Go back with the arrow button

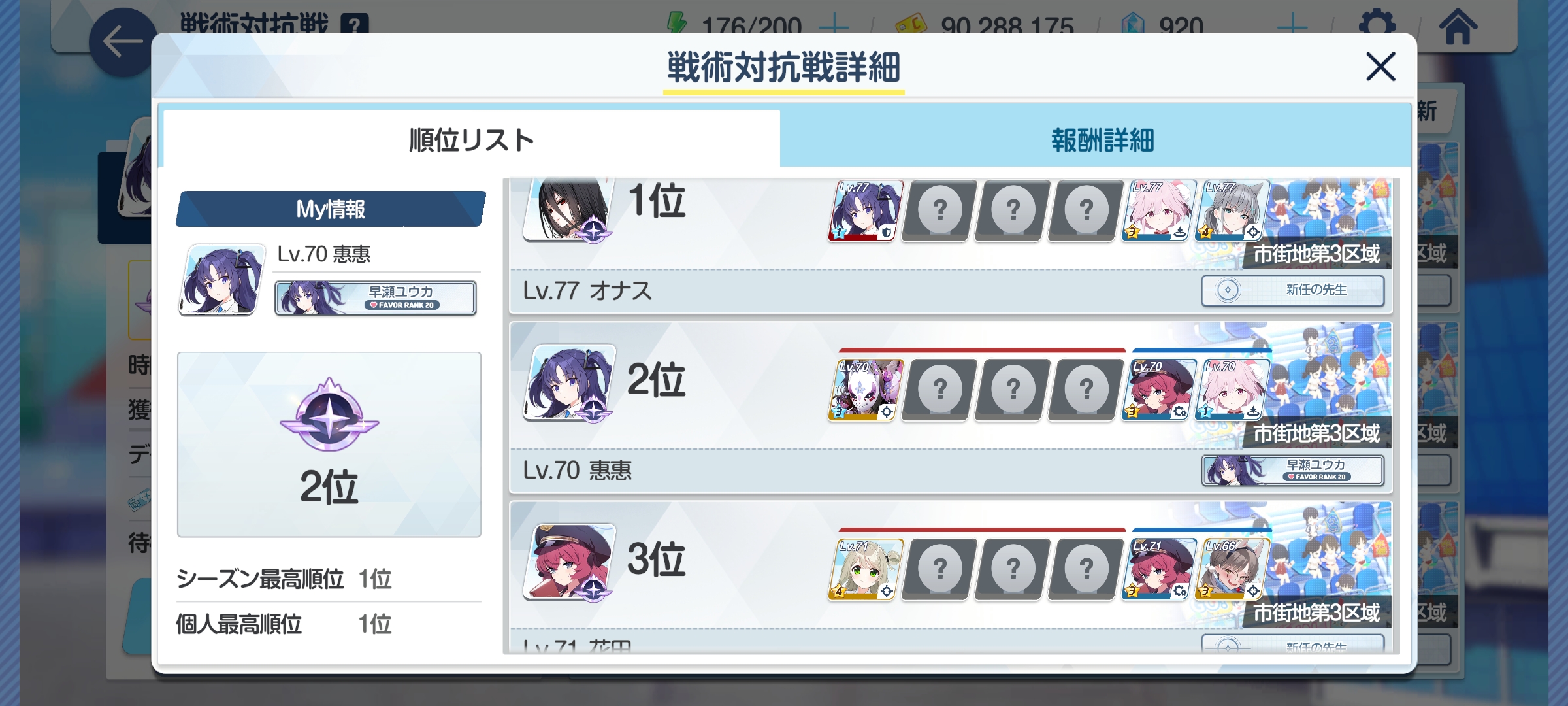123,42
